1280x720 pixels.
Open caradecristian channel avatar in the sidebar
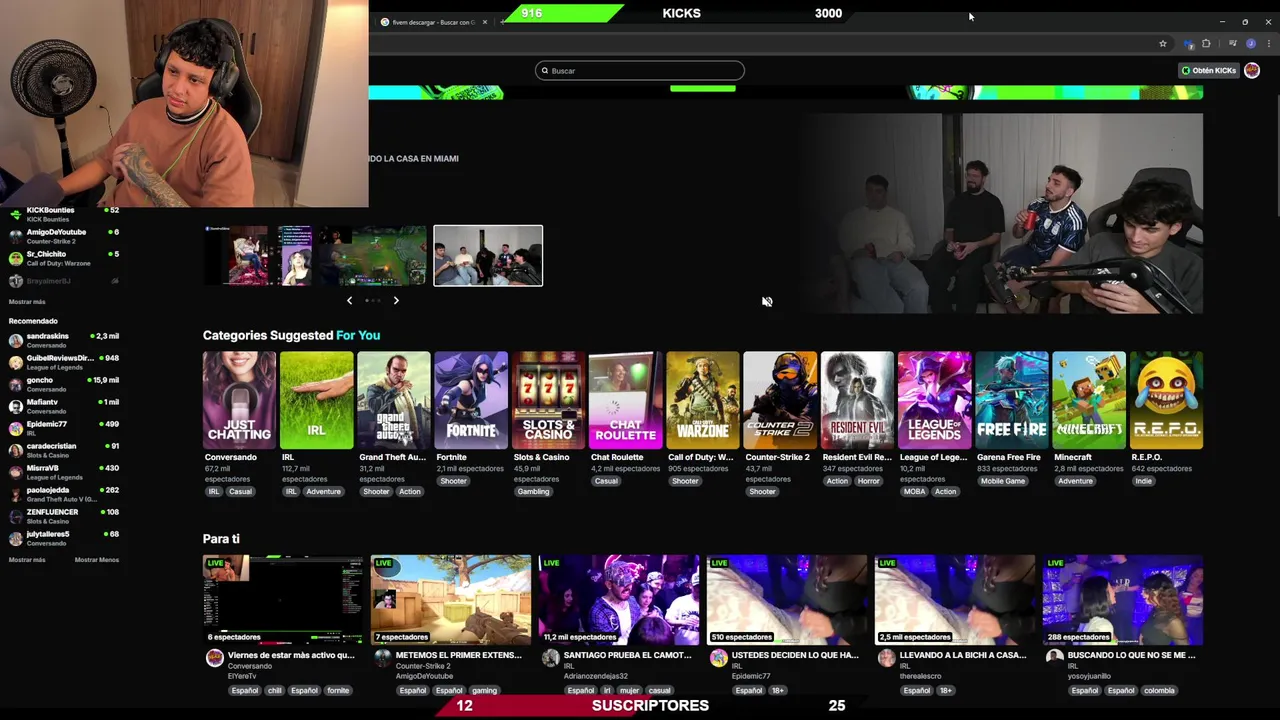click(x=15, y=450)
